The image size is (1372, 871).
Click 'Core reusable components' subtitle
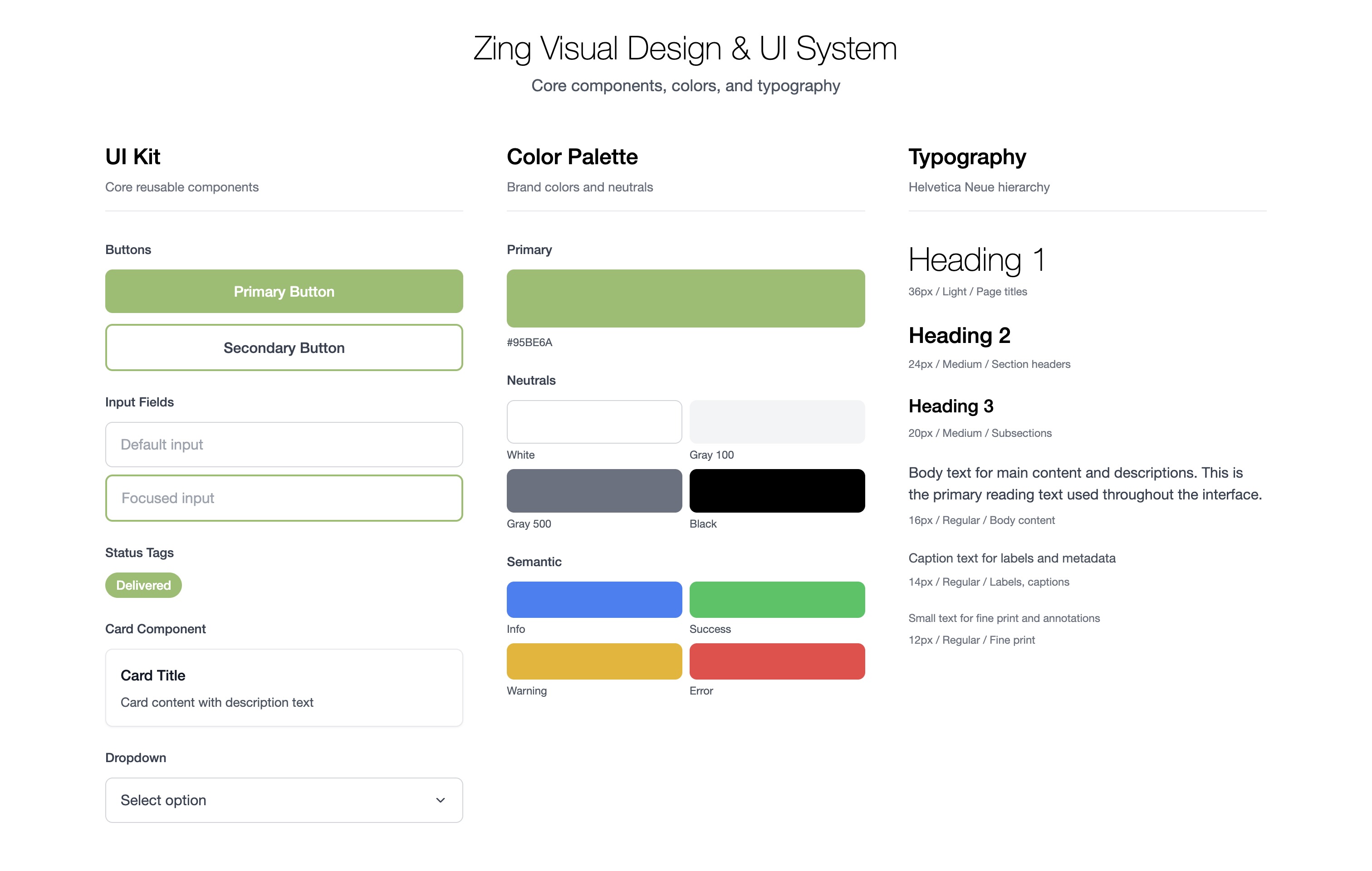point(182,187)
